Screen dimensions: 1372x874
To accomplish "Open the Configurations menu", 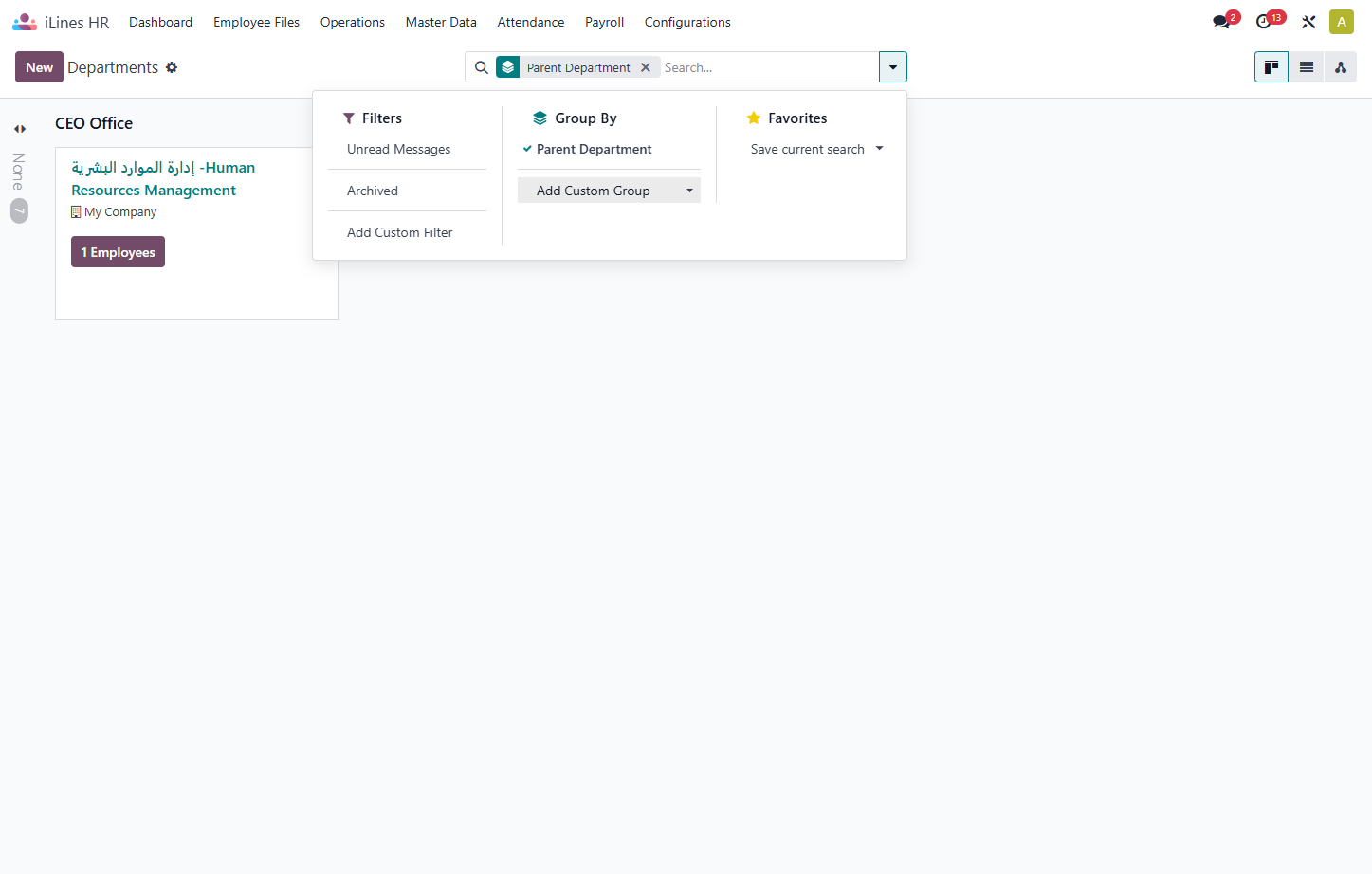I will (687, 22).
